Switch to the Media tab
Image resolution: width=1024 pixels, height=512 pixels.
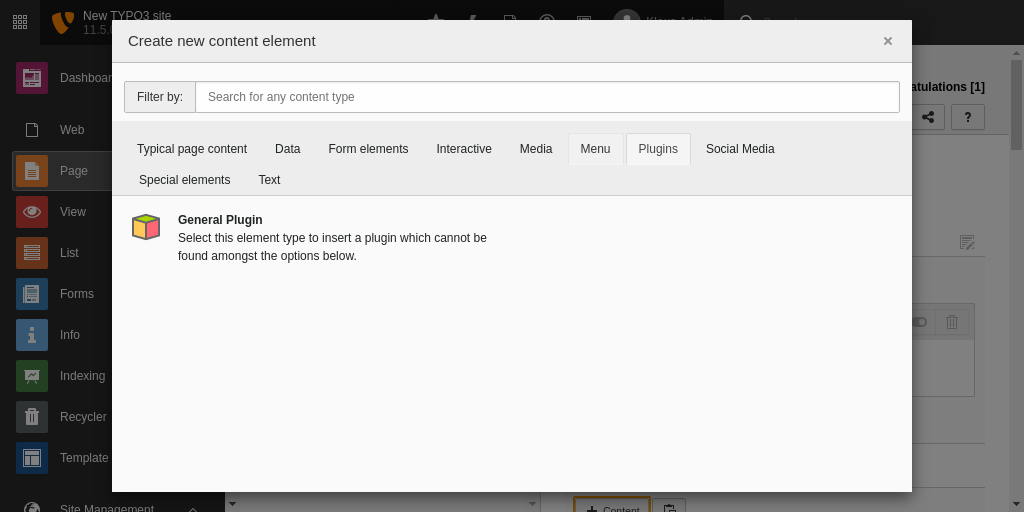[x=536, y=149]
